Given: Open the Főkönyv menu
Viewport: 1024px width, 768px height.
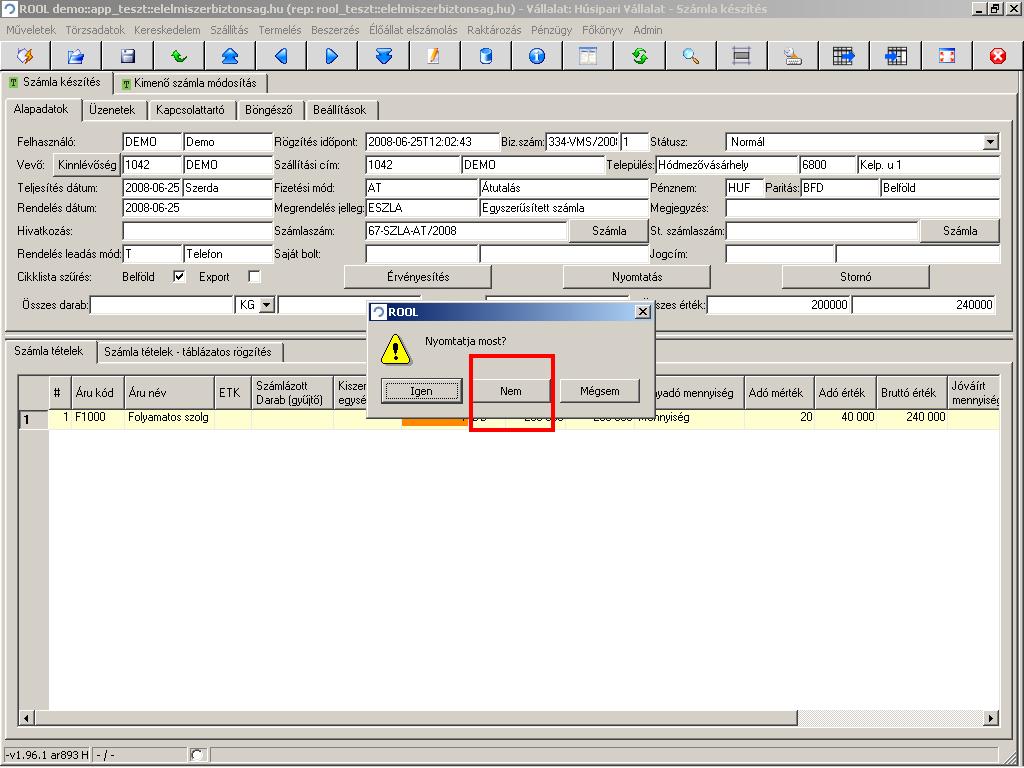Looking at the screenshot, I should tap(602, 30).
